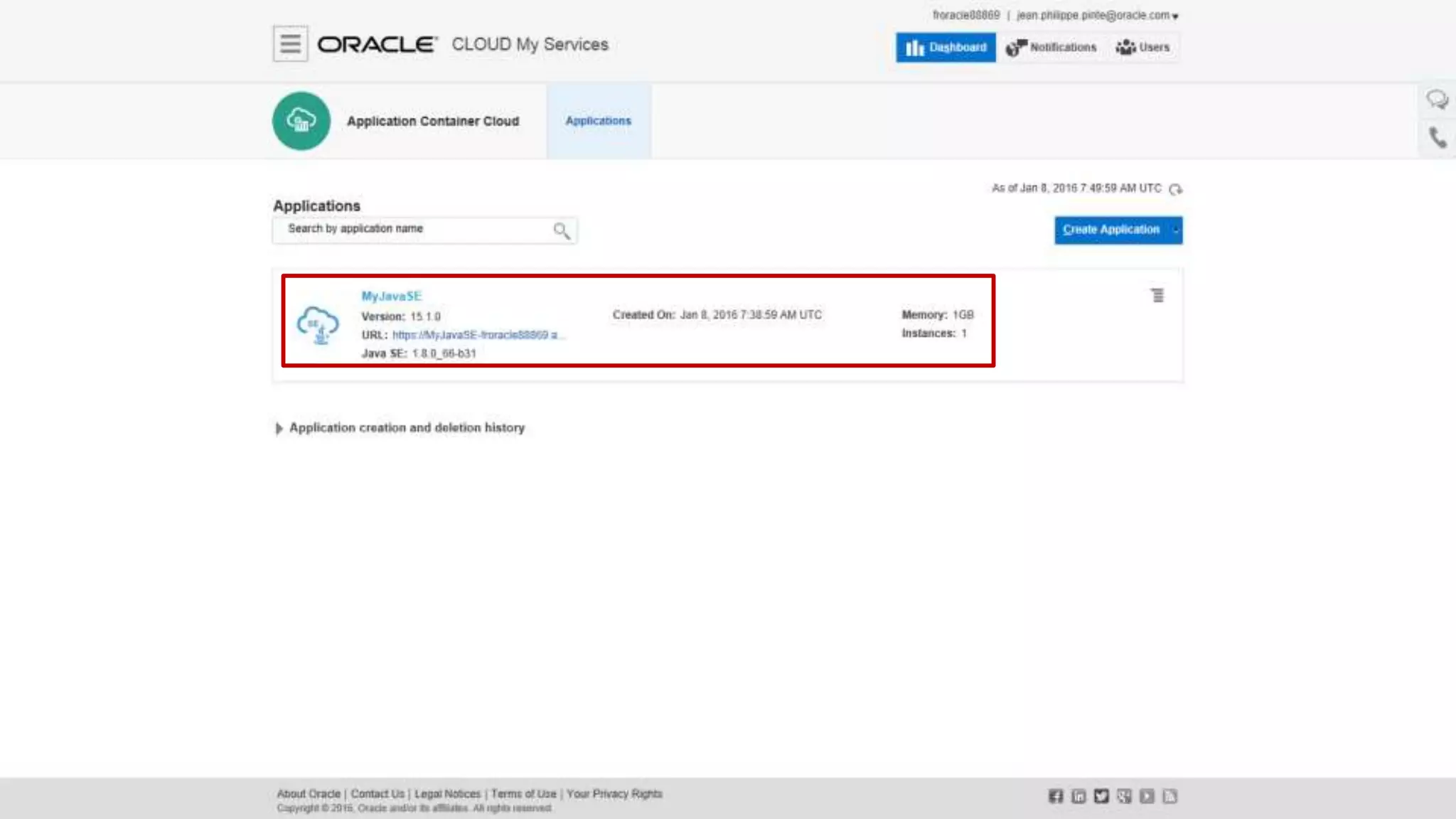Open the MyJavaSE application URL link
Image resolution: width=1456 pixels, height=819 pixels.
[478, 335]
